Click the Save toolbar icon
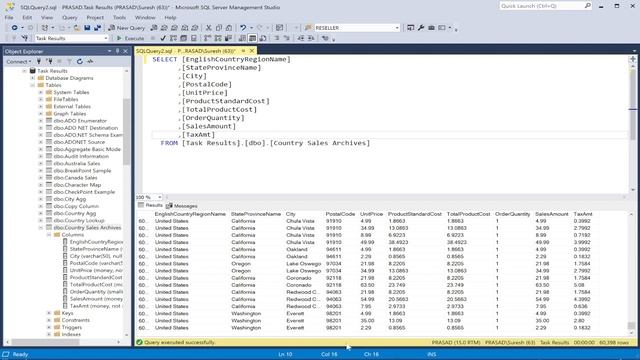This screenshot has height=360, width=640. pos(87,28)
